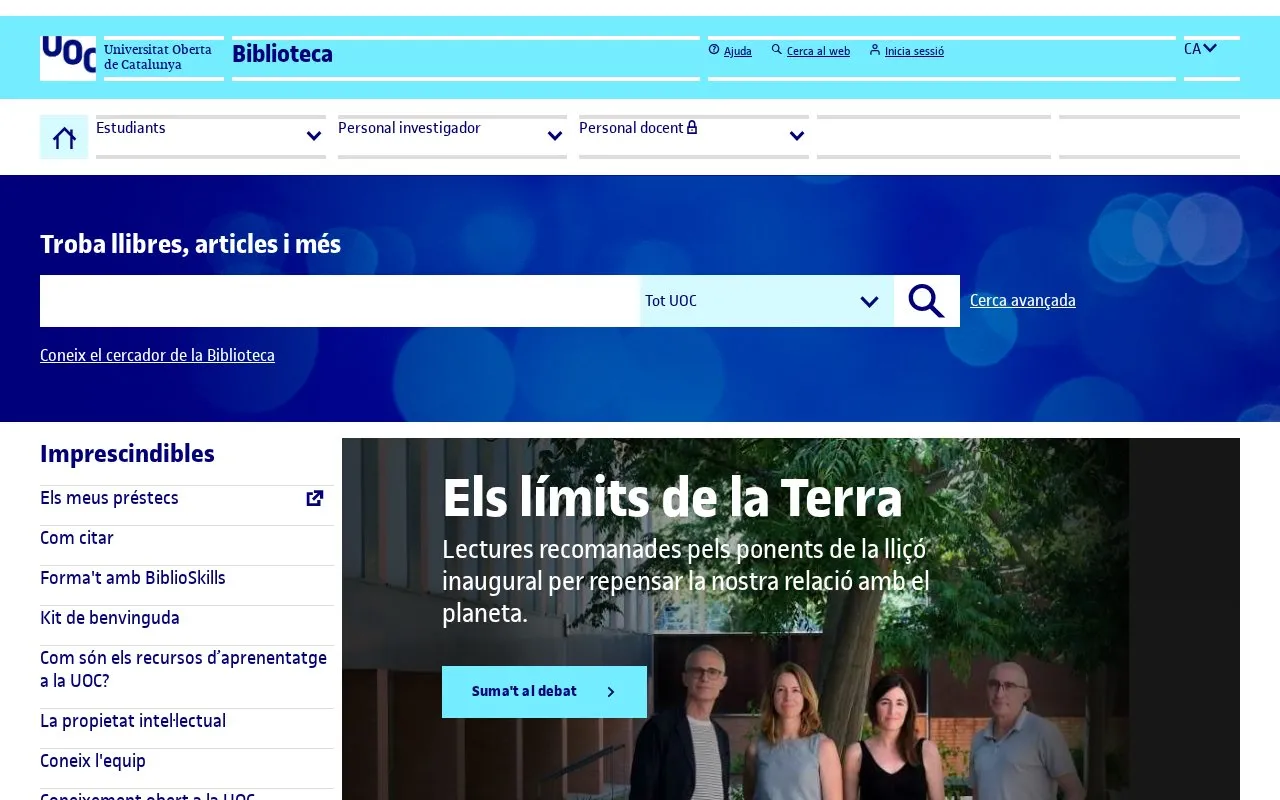Open the Cerca al web link
This screenshot has width=1280, height=800.
(x=818, y=51)
